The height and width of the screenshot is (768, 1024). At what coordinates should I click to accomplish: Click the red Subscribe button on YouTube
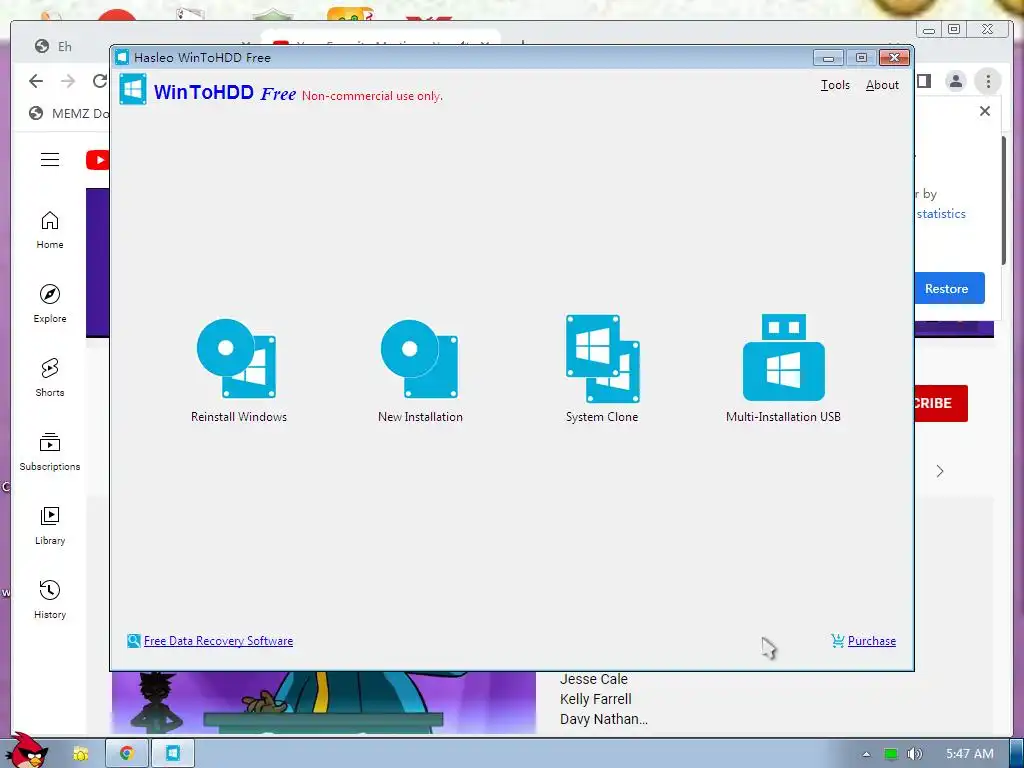click(x=940, y=403)
